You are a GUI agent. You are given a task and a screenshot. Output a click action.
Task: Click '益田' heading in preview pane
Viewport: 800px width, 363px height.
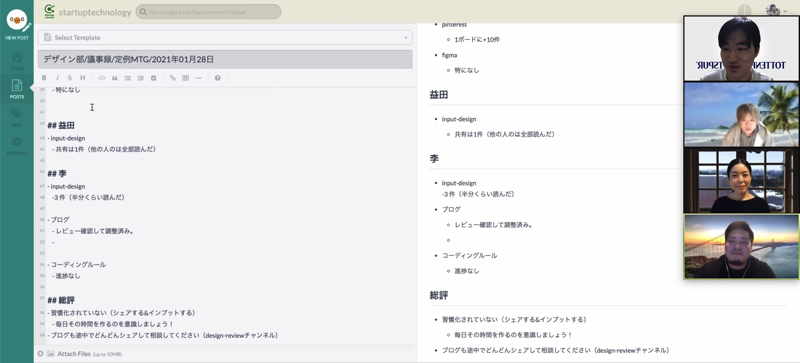point(439,94)
